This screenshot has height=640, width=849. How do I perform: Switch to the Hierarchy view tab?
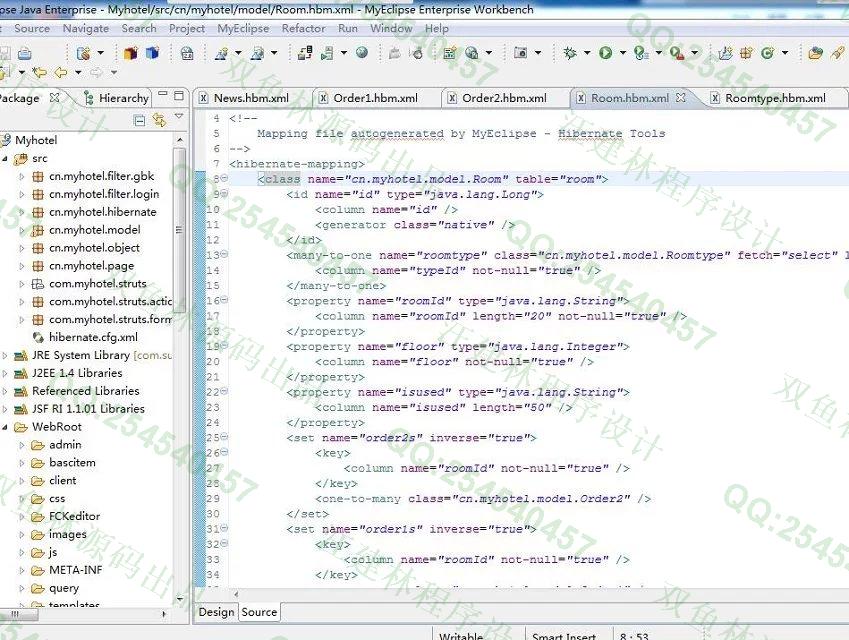point(115,98)
